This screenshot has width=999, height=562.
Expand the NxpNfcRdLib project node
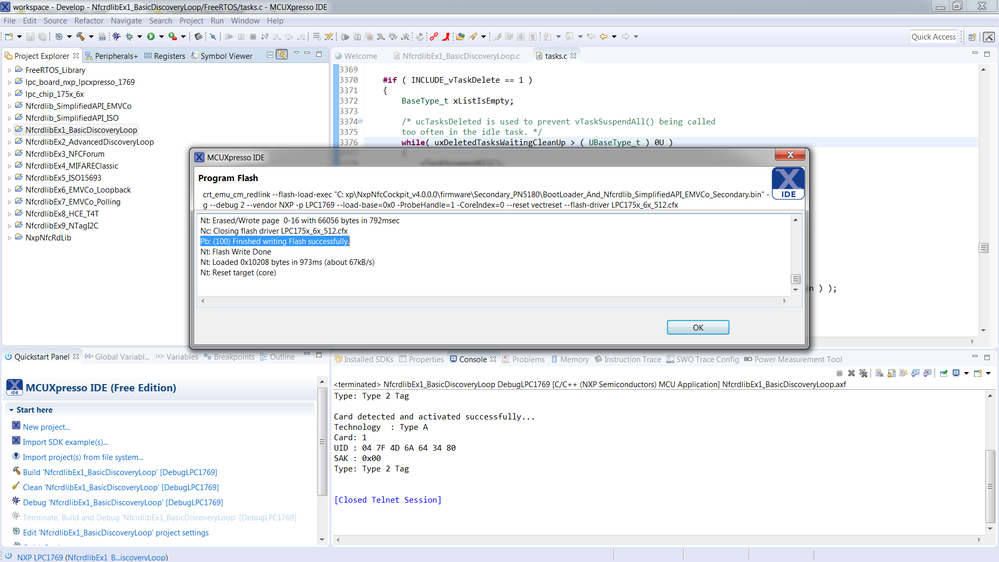pos(9,238)
